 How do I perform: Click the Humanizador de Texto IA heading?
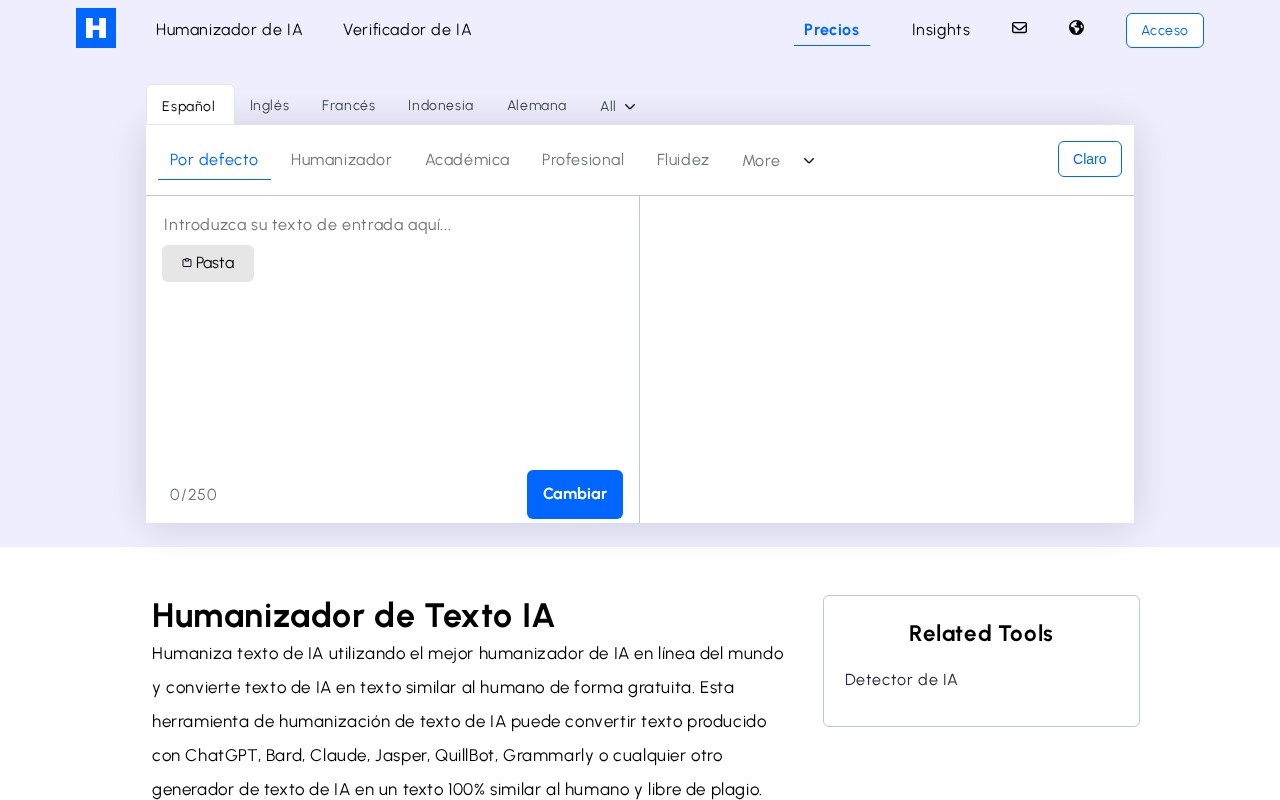pyautogui.click(x=353, y=616)
